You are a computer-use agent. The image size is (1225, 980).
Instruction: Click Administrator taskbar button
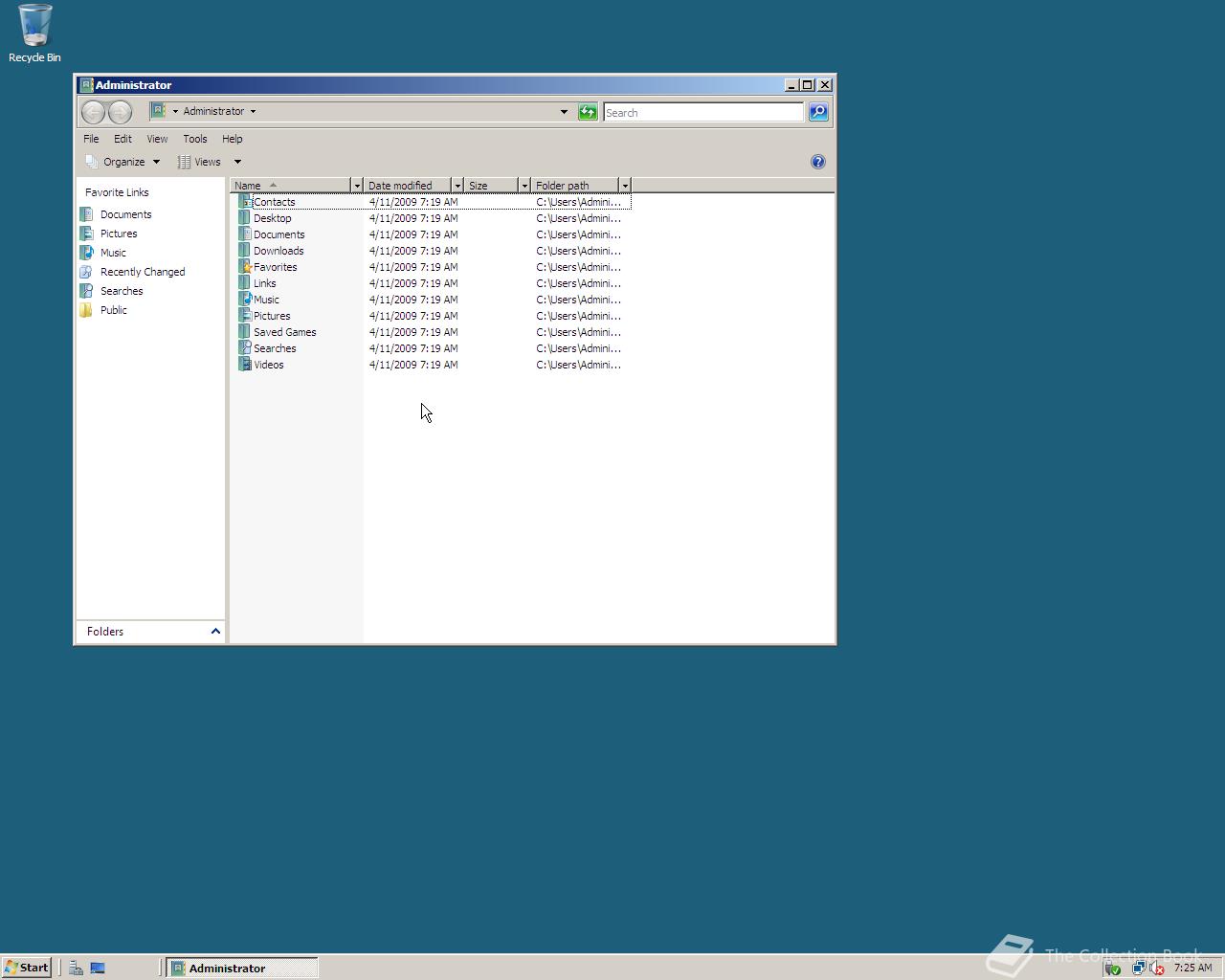point(242,968)
